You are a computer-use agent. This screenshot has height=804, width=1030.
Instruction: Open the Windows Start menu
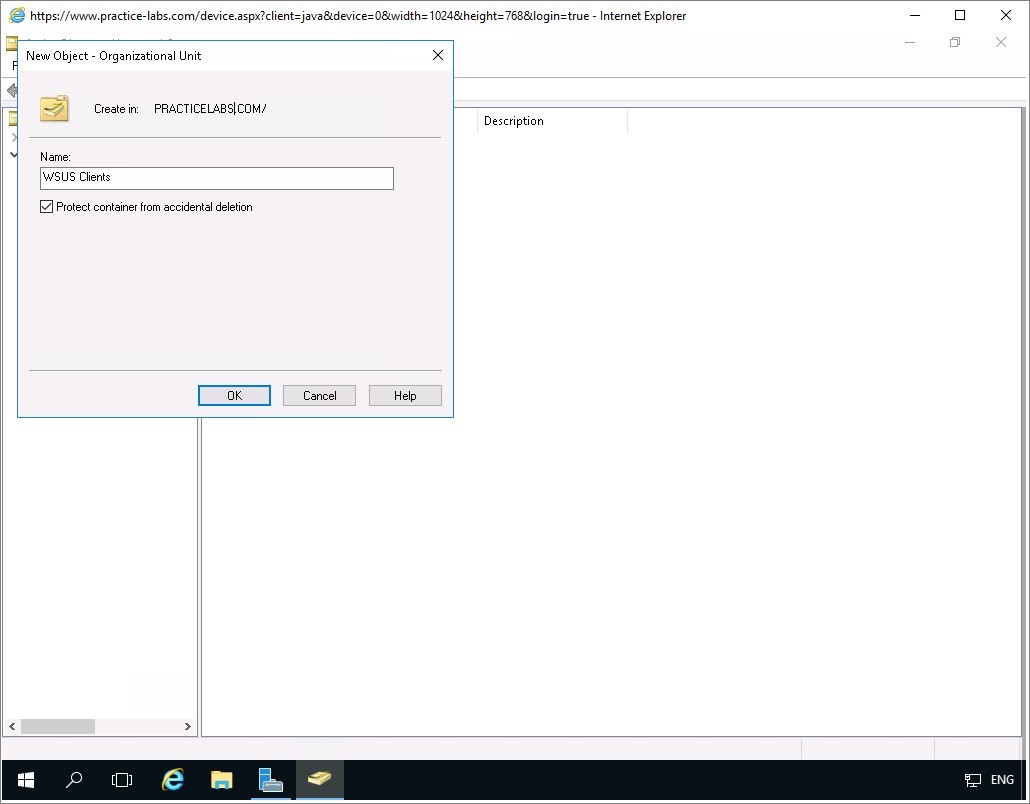pyautogui.click(x=25, y=780)
